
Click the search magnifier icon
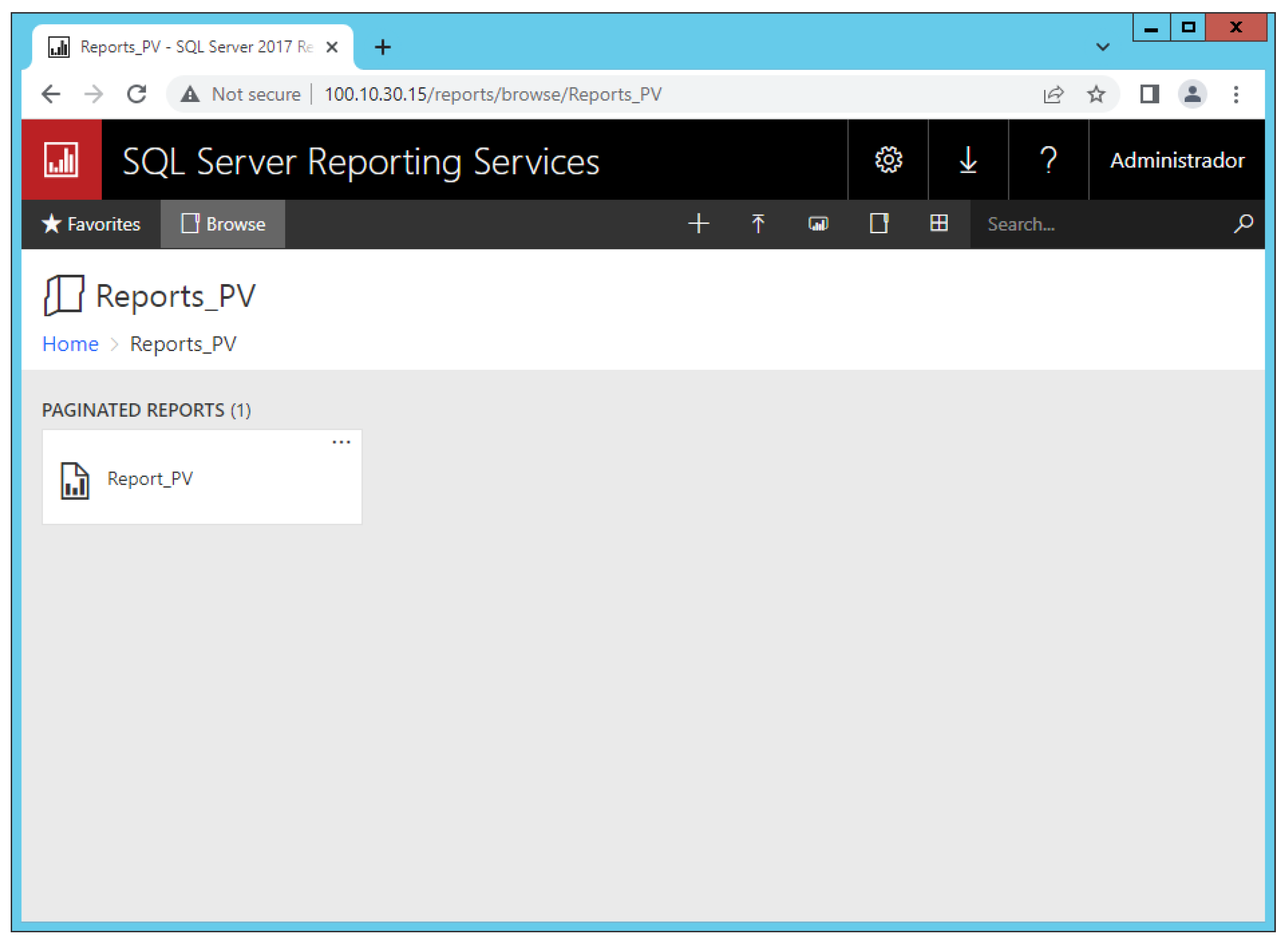tap(1243, 224)
